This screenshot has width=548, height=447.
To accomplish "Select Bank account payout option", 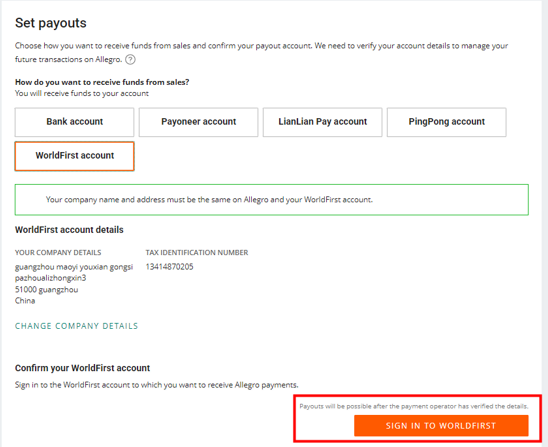I will click(x=74, y=122).
